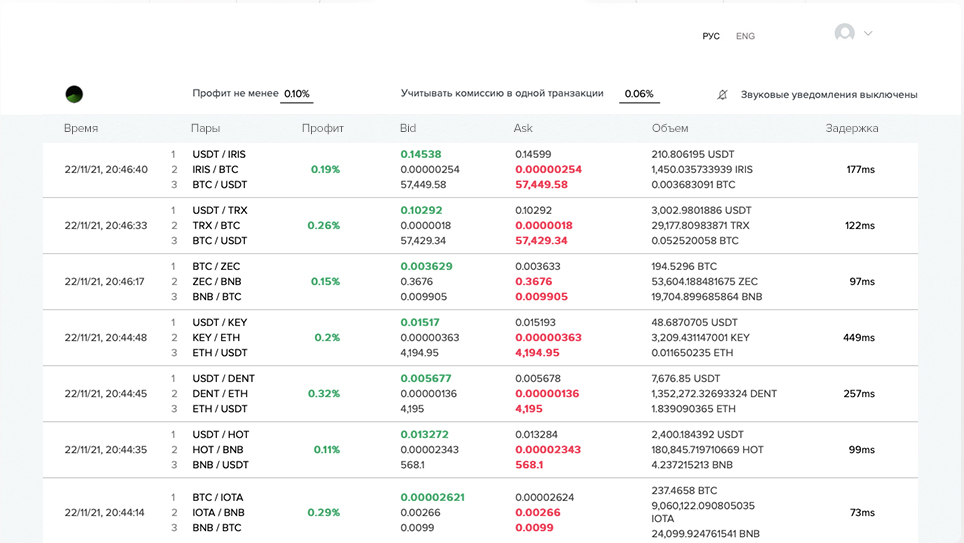
Task: Click the commission 0.06% field
Action: click(x=639, y=94)
